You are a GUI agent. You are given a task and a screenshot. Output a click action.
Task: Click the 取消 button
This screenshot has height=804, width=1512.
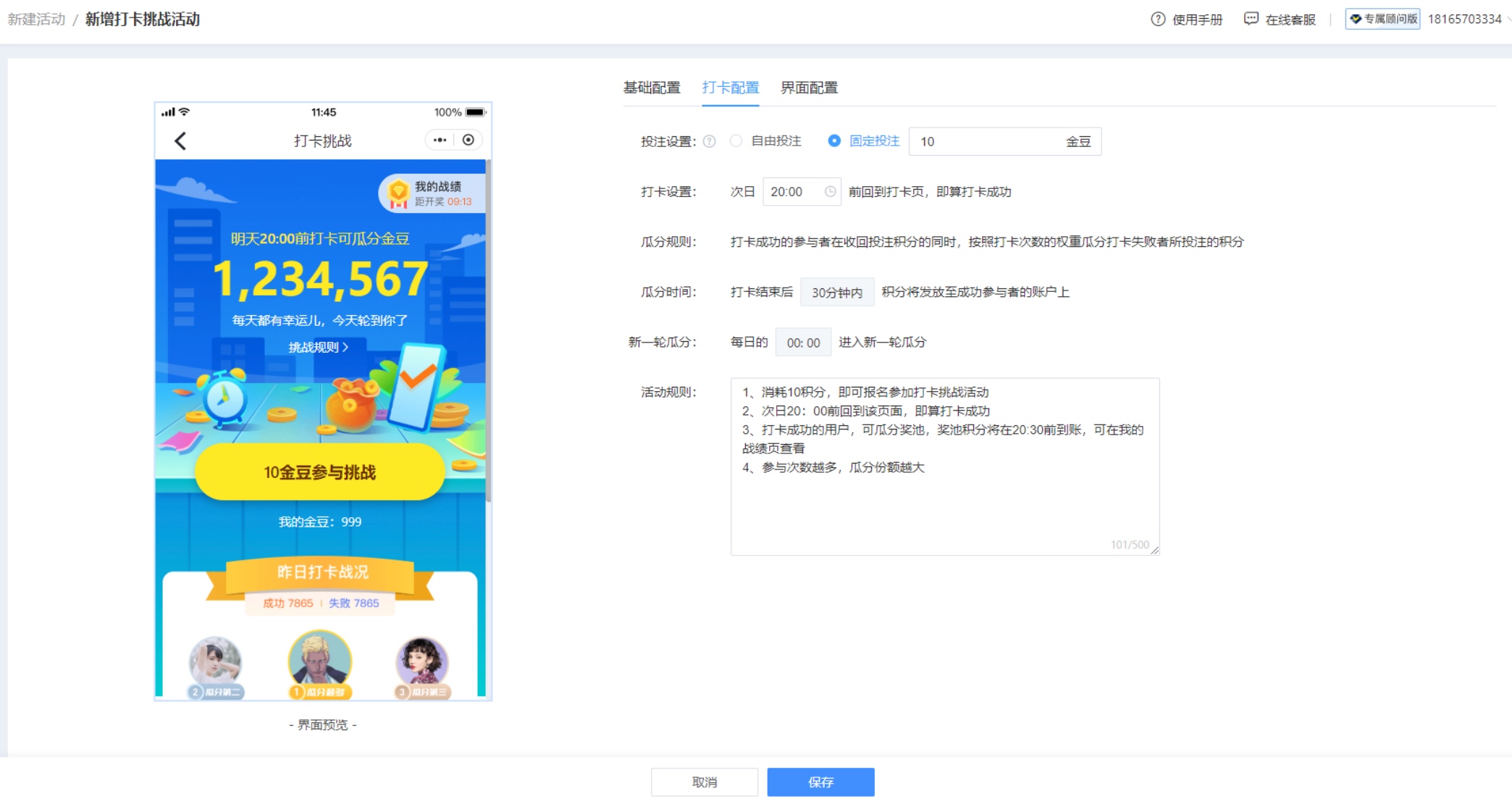pos(704,782)
